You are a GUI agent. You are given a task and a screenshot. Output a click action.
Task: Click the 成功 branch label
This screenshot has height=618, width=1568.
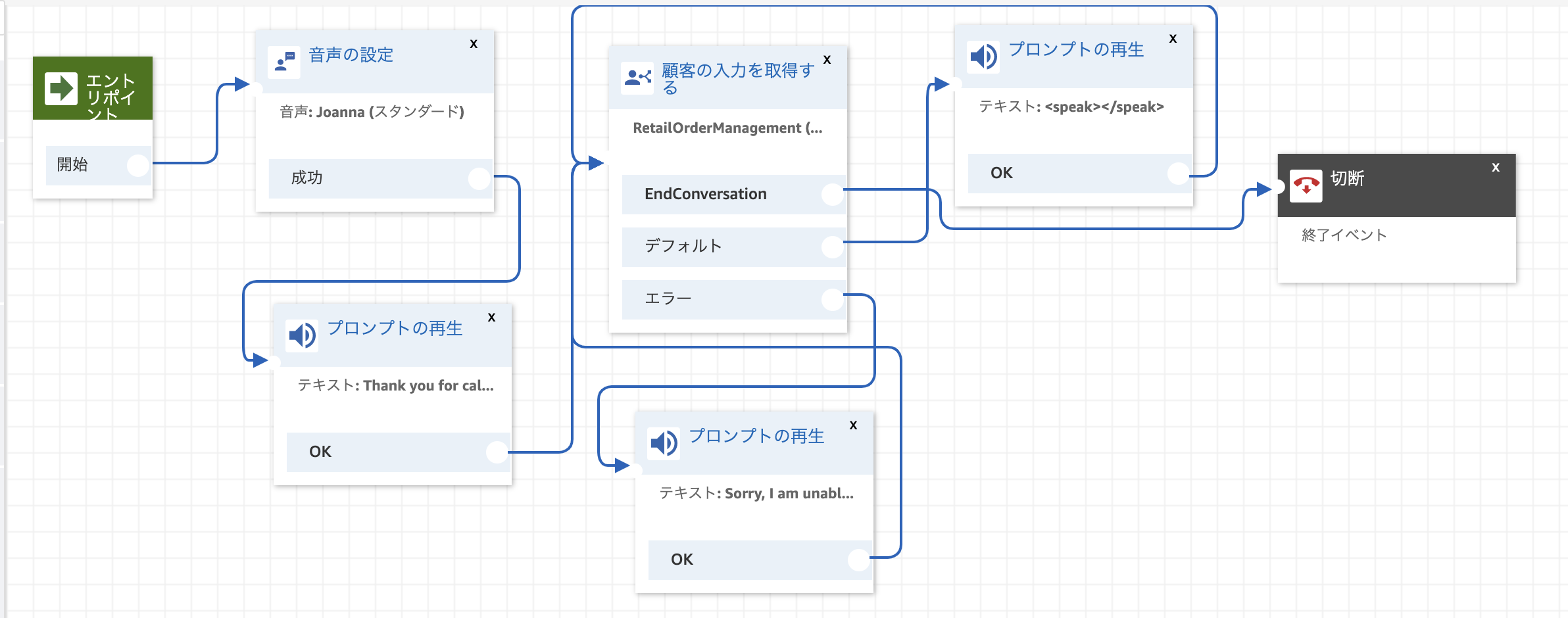306,178
